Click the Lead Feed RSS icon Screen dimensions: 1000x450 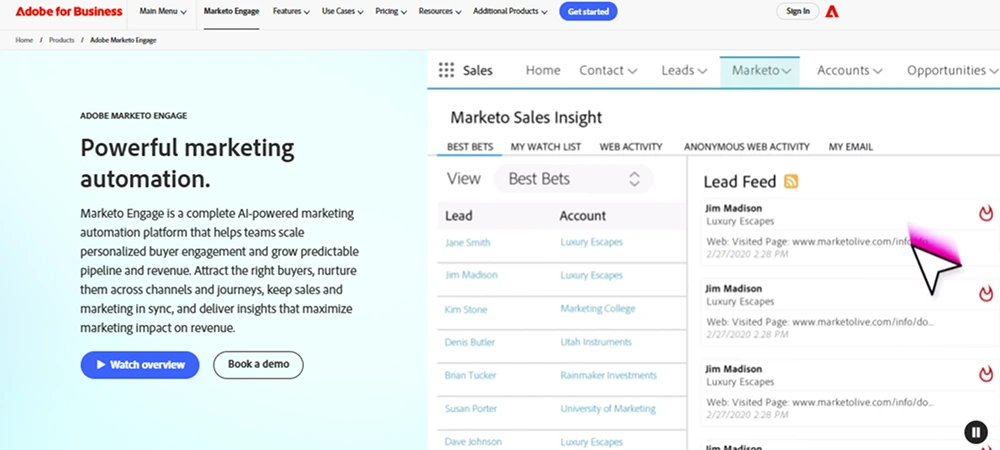[791, 181]
